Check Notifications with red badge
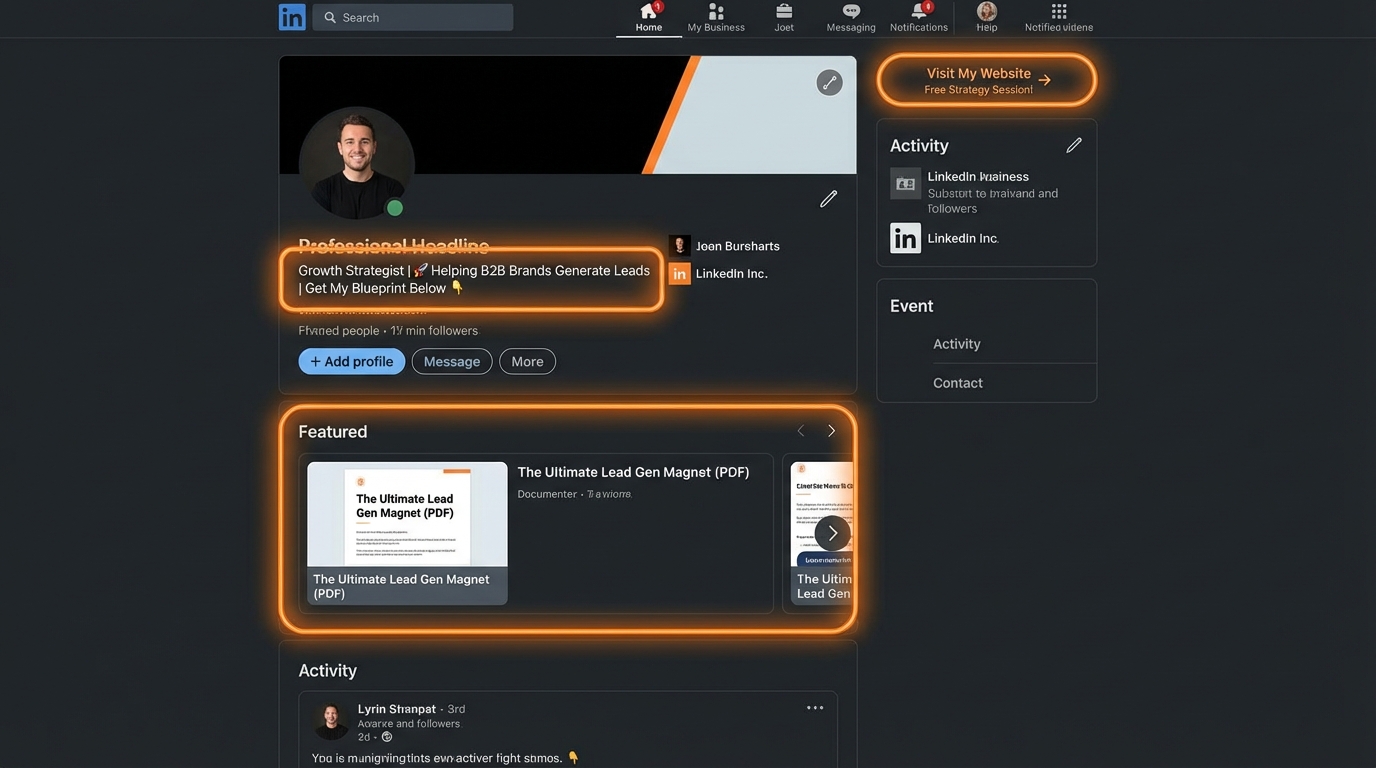This screenshot has height=768, width=1376. (x=918, y=15)
